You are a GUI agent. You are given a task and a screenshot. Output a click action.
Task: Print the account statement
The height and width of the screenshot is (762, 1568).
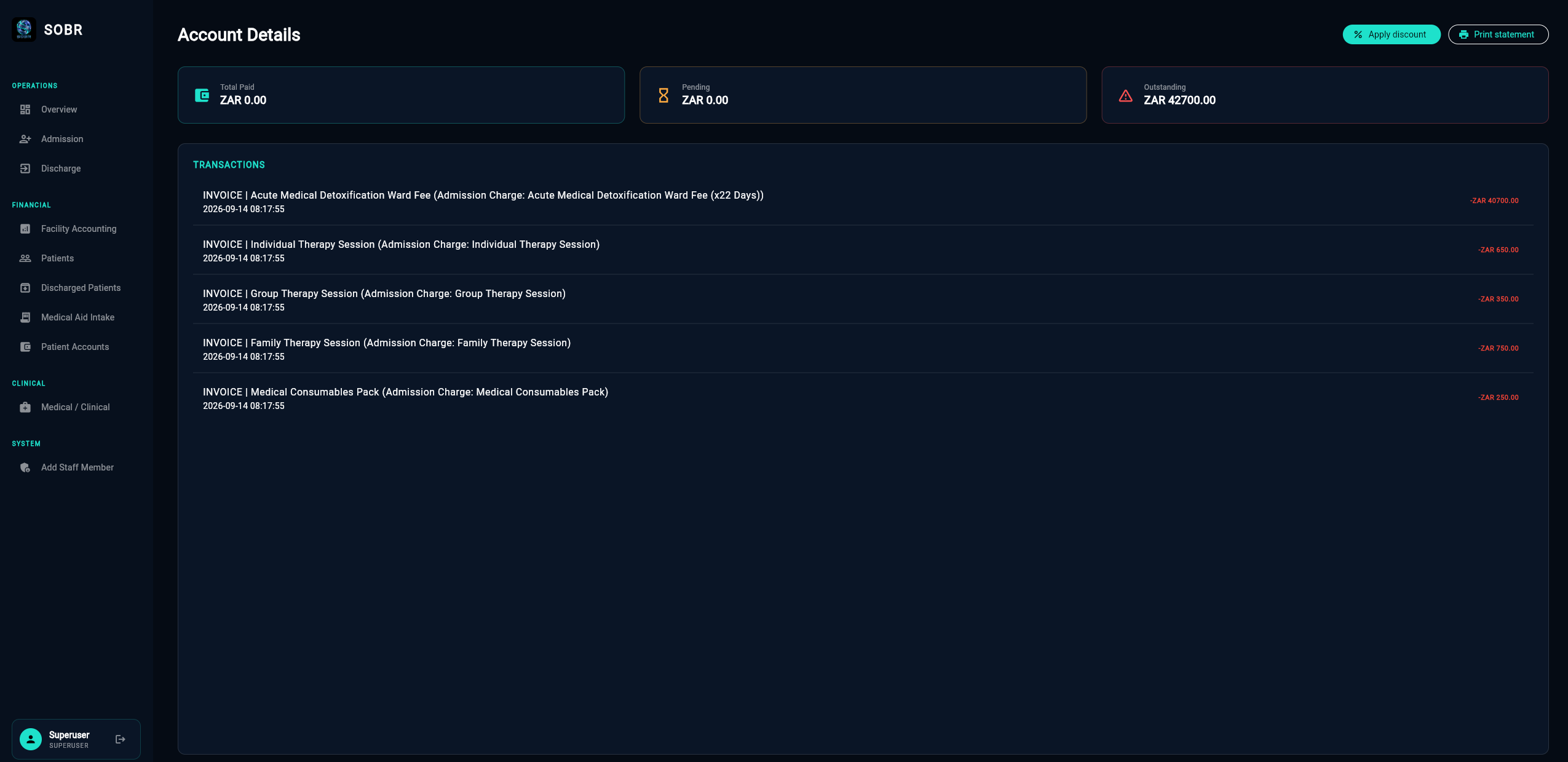(x=1498, y=34)
